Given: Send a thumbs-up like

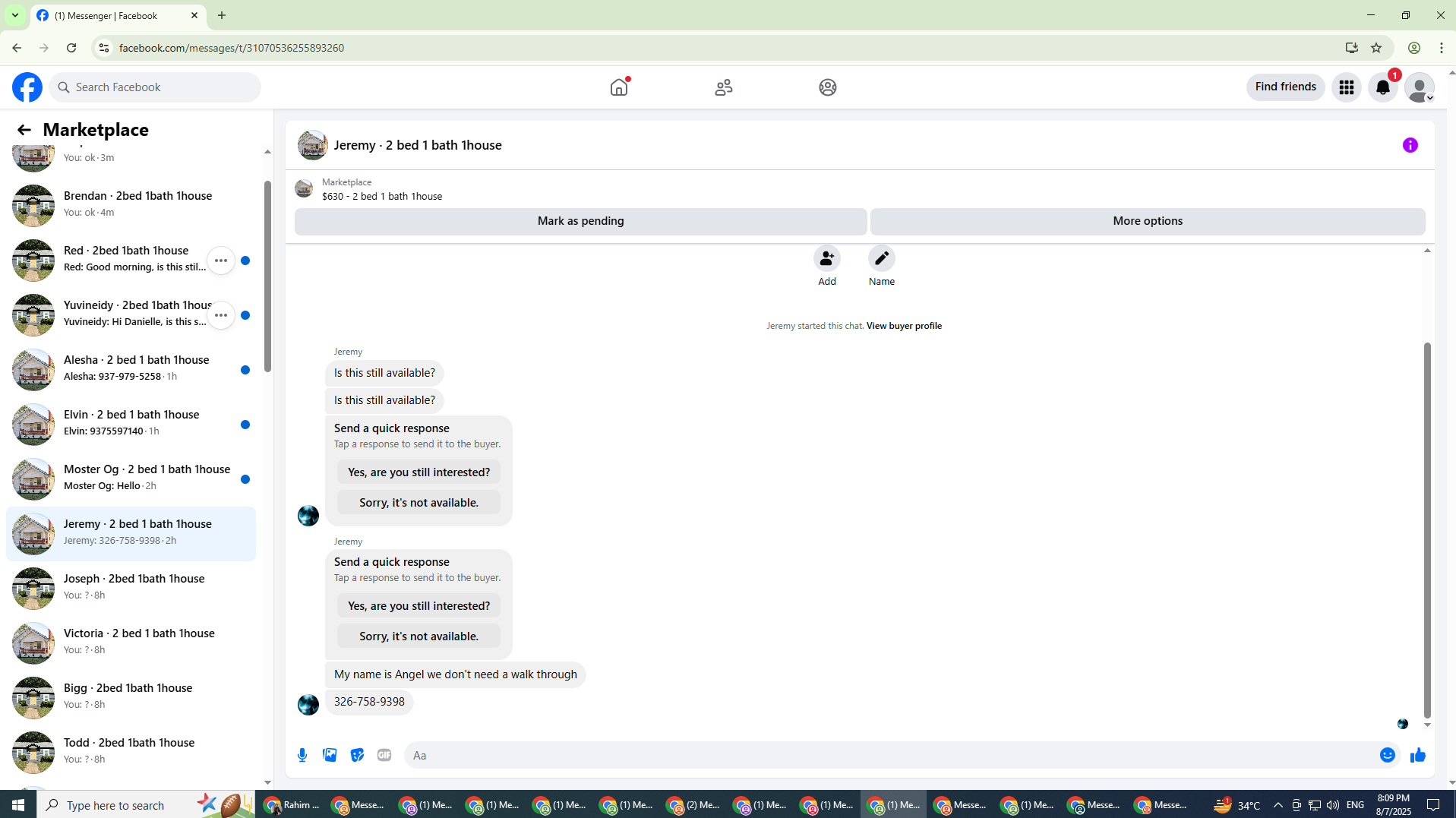Looking at the screenshot, I should point(1418,755).
